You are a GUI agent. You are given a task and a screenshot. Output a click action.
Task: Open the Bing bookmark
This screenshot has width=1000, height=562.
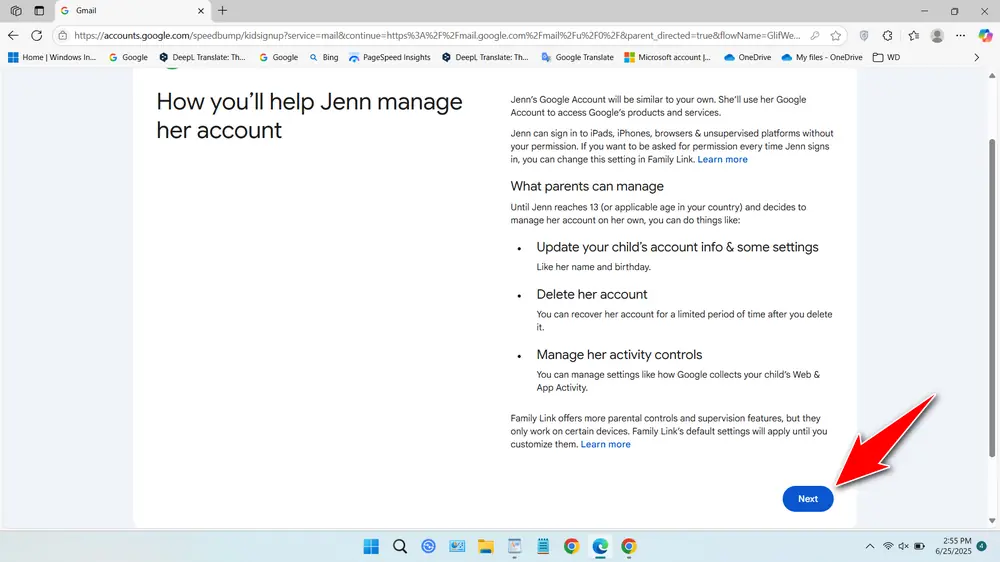(324, 57)
